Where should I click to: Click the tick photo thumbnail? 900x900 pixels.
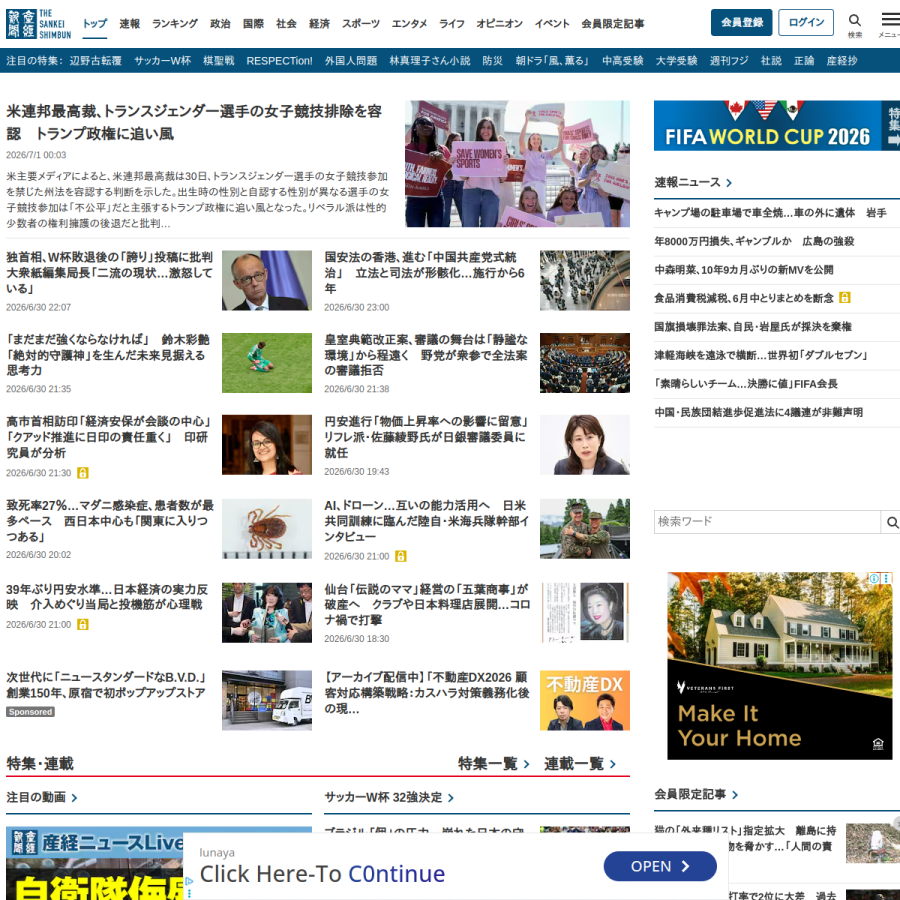(x=267, y=529)
